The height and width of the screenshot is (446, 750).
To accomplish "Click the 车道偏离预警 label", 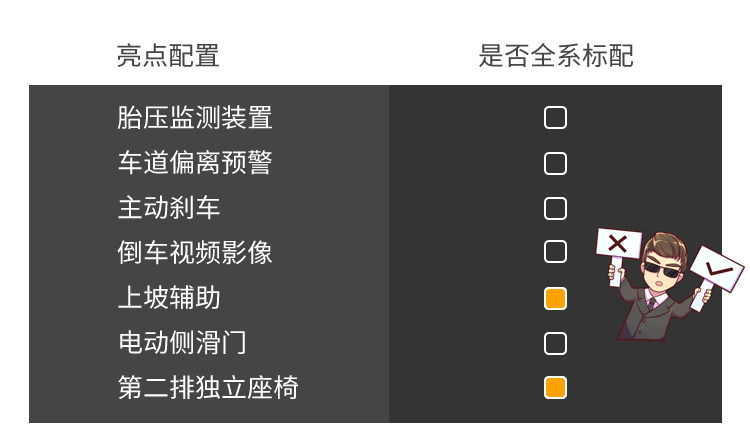I will (194, 163).
